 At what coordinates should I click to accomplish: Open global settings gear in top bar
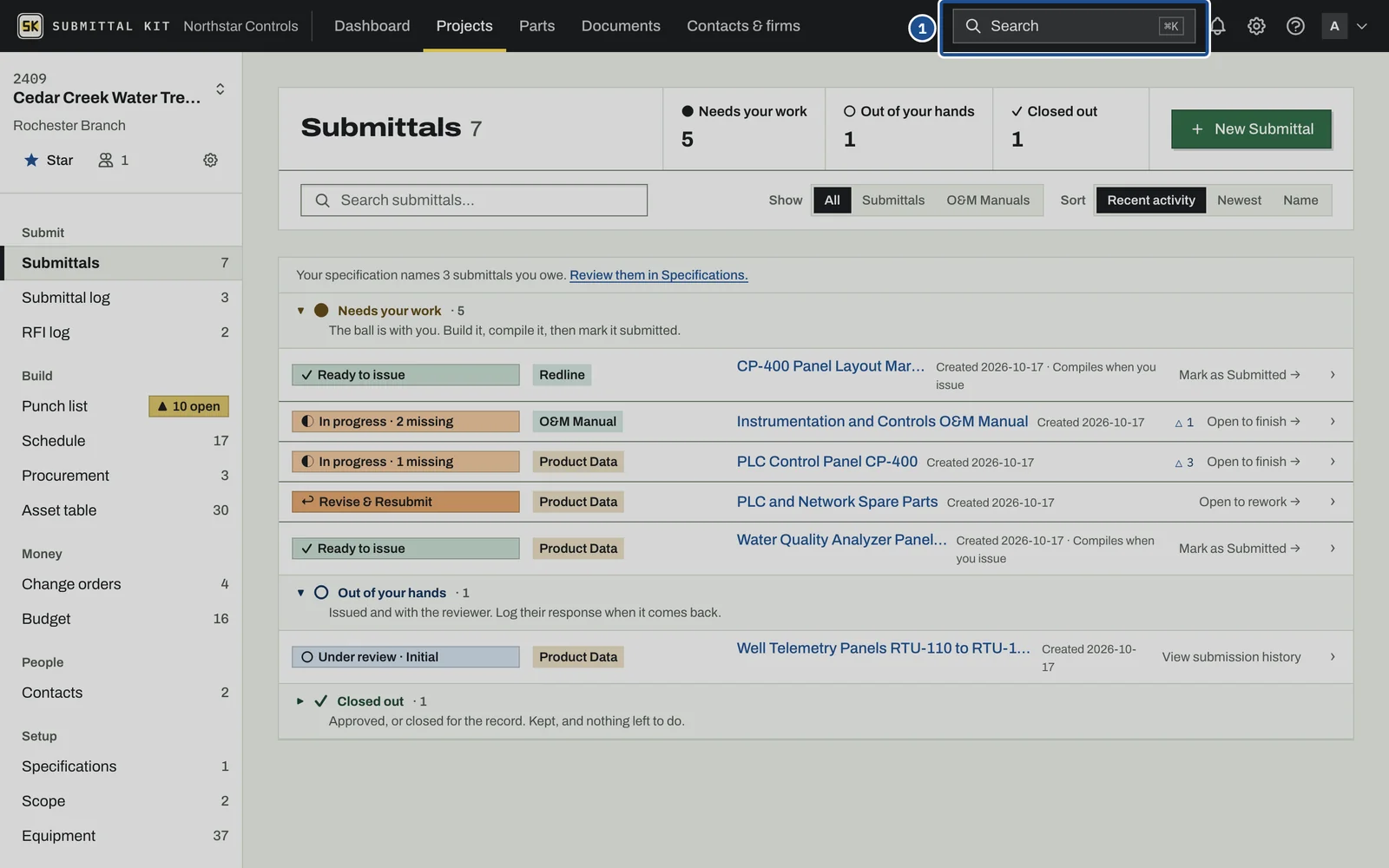(1256, 26)
